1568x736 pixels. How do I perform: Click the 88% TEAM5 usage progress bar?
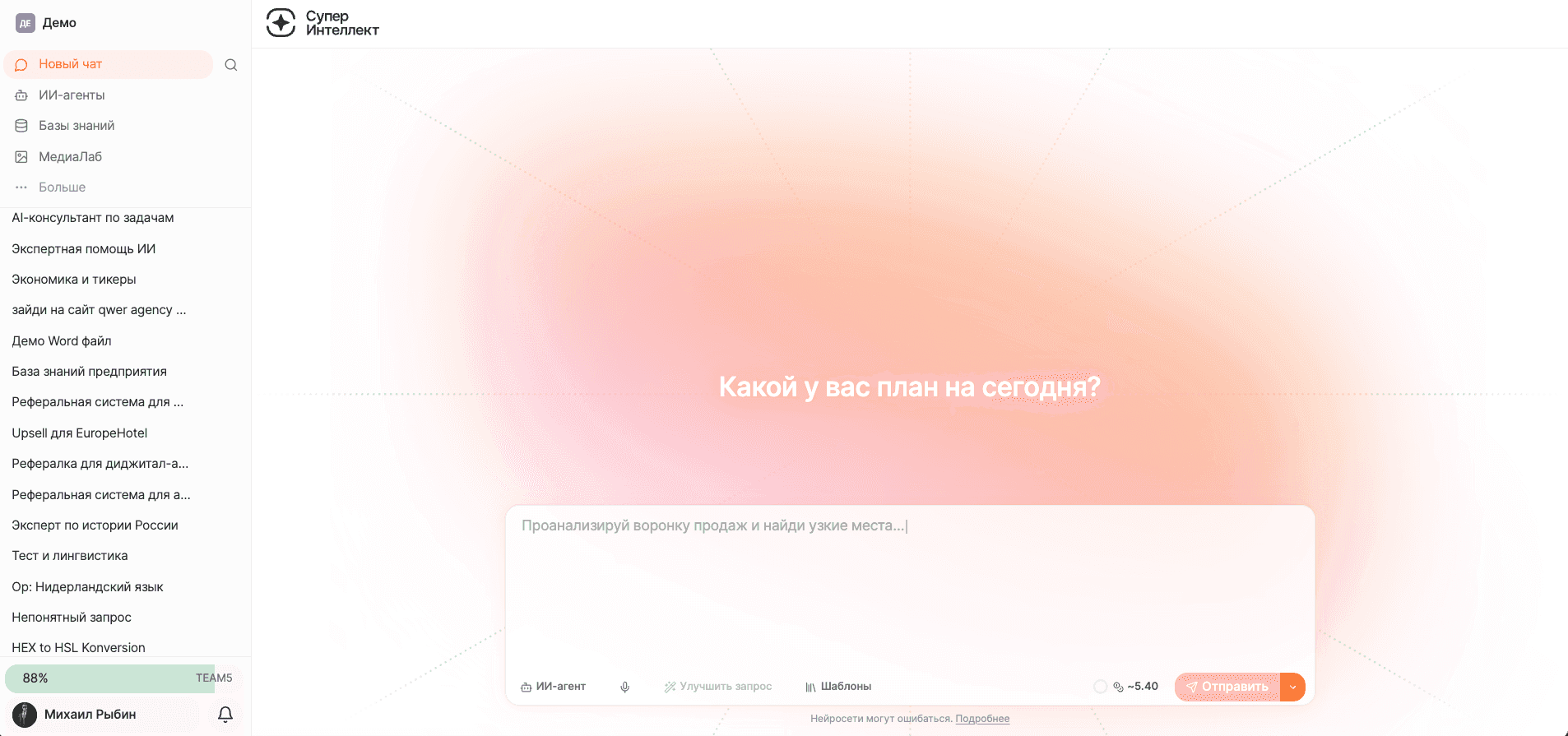pyautogui.click(x=125, y=678)
